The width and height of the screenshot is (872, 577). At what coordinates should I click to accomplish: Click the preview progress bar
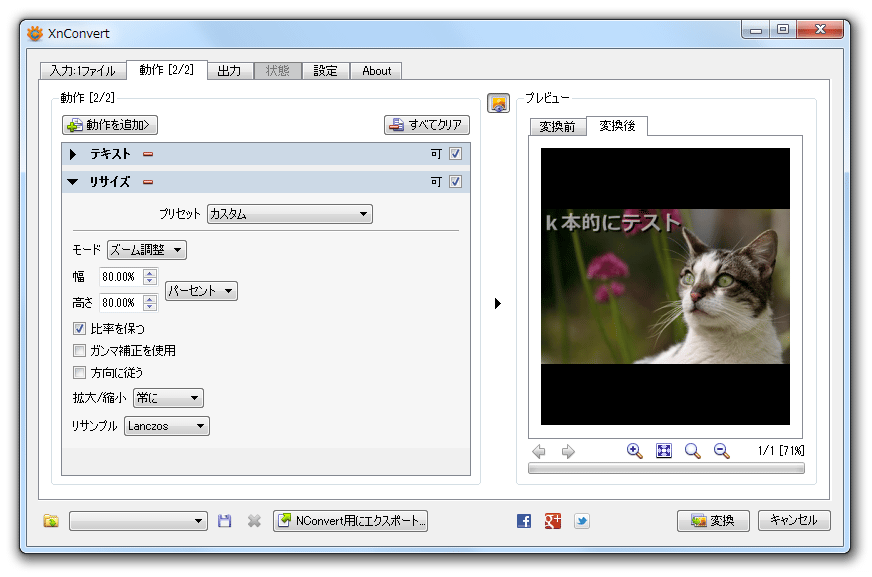(x=666, y=469)
